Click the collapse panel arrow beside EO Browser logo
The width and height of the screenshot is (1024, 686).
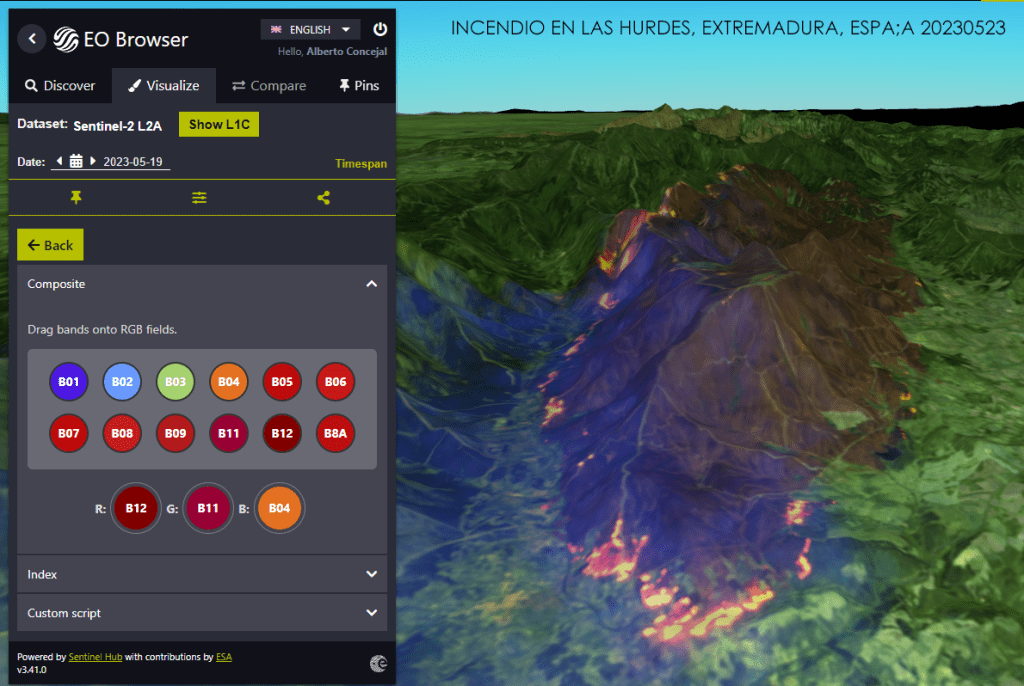pyautogui.click(x=32, y=39)
